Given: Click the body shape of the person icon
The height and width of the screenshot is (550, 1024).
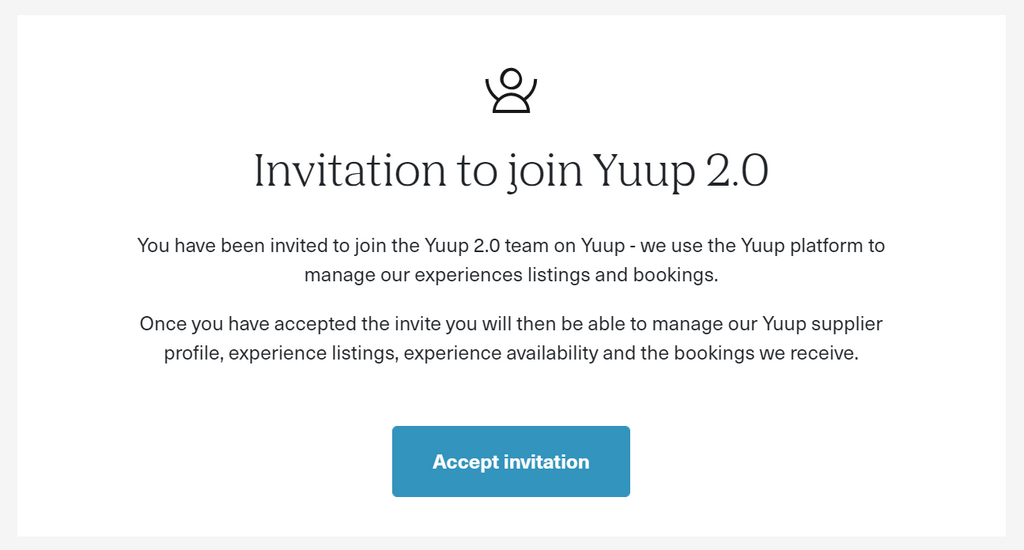Looking at the screenshot, I should [x=511, y=103].
